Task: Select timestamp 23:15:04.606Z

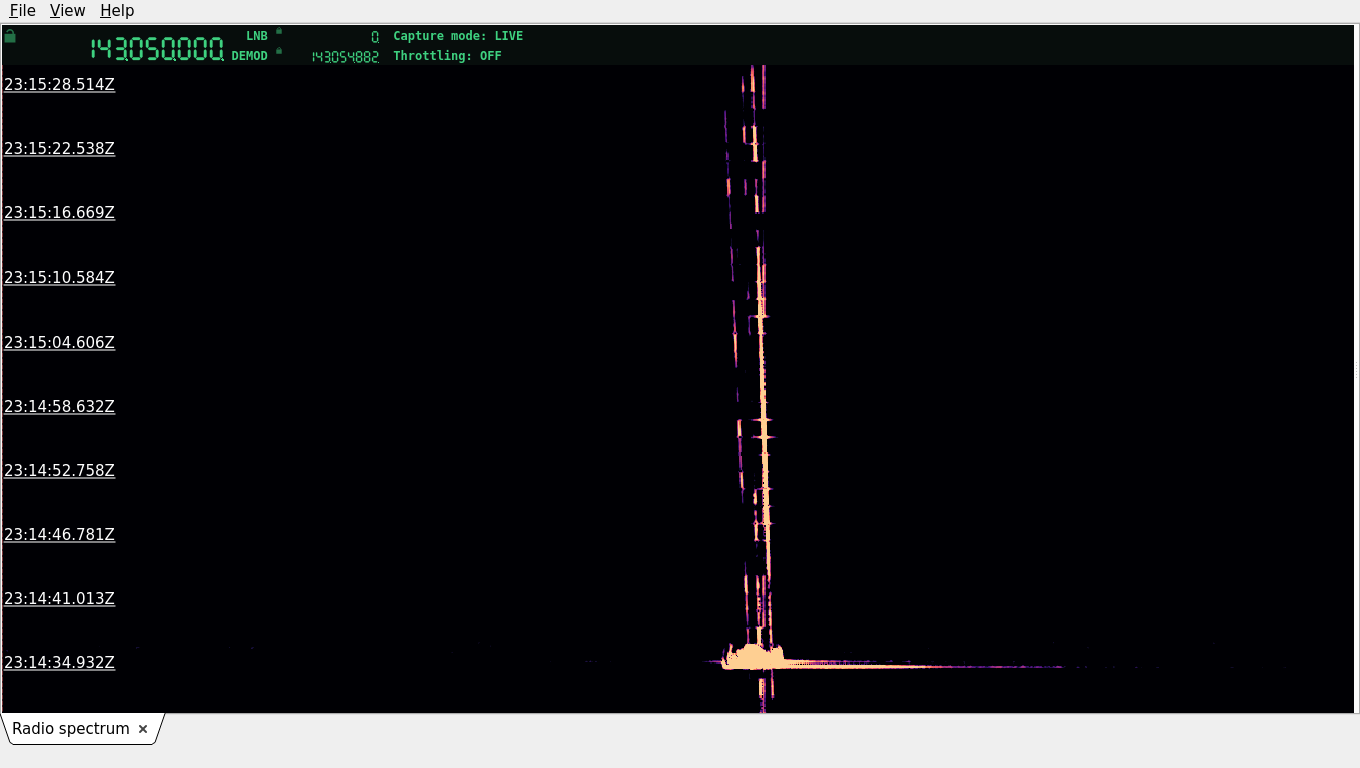Action: coord(59,343)
